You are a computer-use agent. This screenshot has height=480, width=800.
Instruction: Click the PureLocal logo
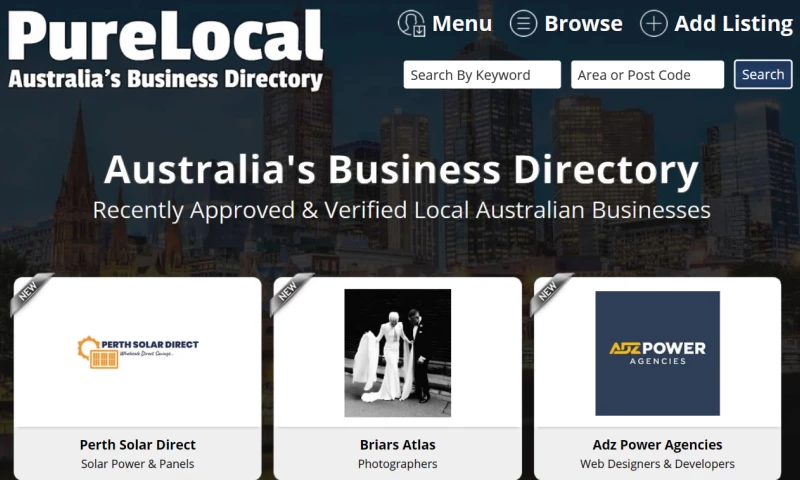(x=165, y=50)
